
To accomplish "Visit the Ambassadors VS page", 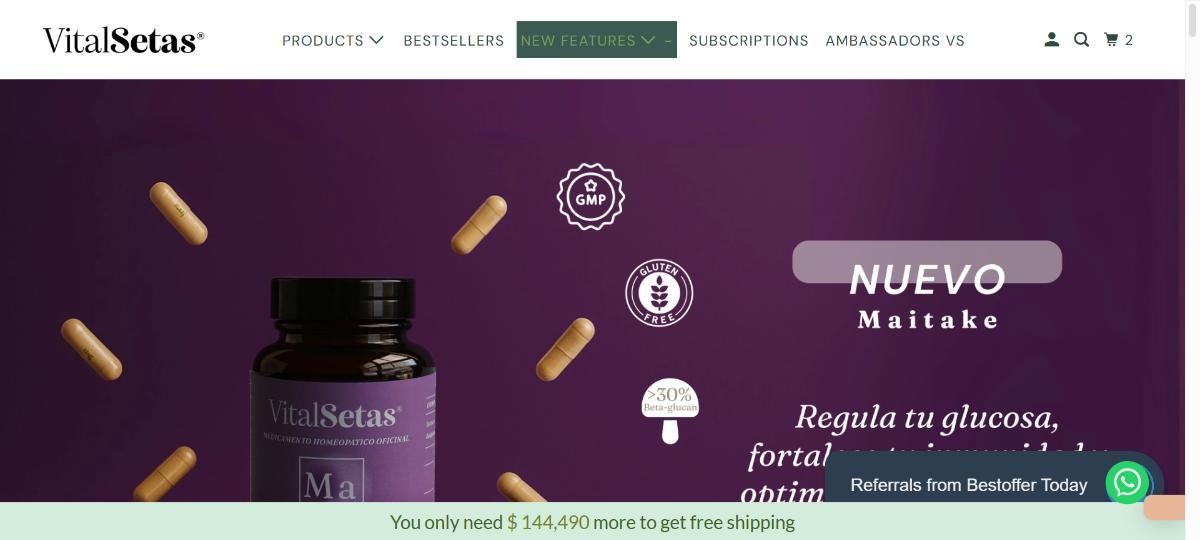I will 895,40.
